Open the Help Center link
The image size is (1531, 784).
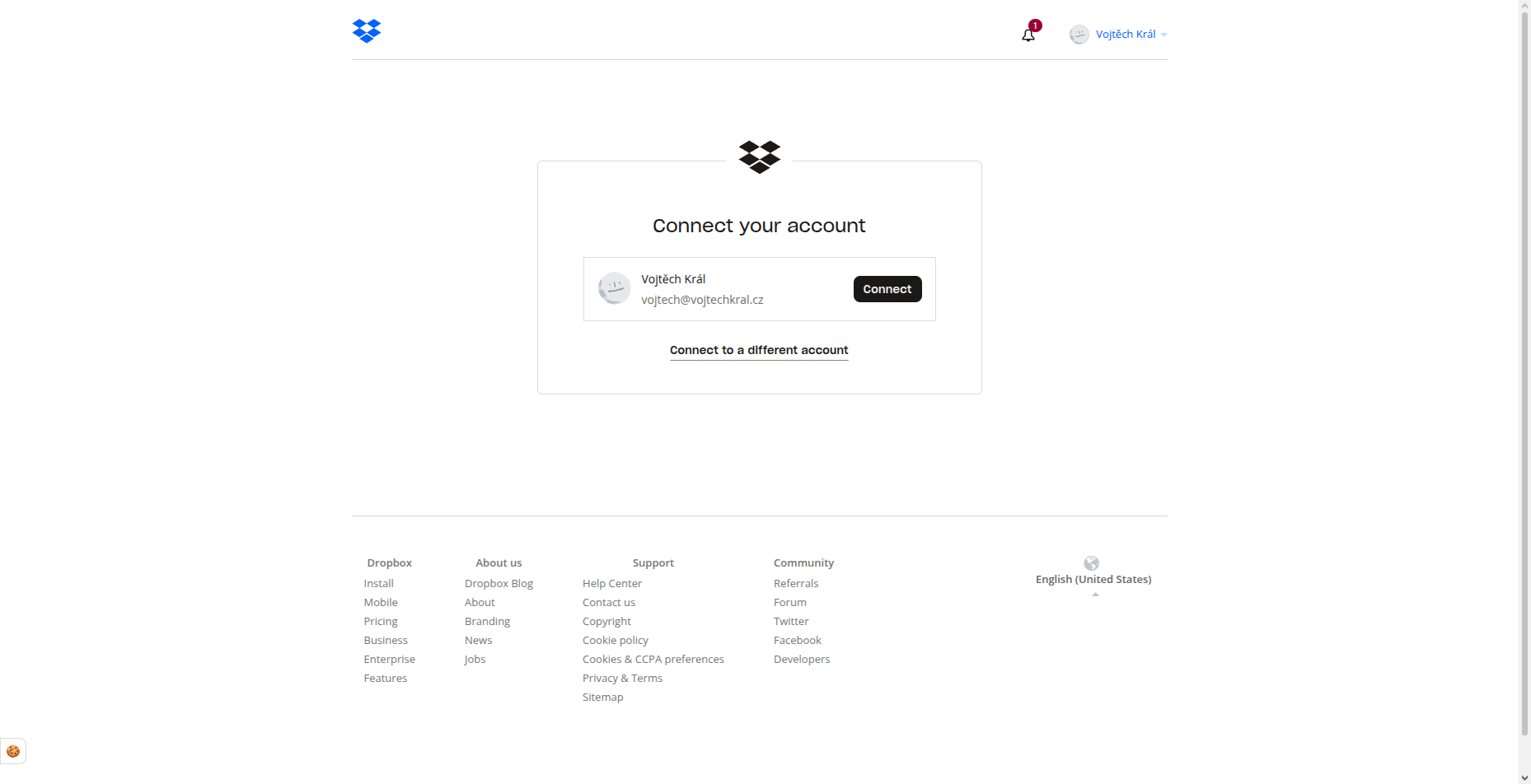[612, 583]
